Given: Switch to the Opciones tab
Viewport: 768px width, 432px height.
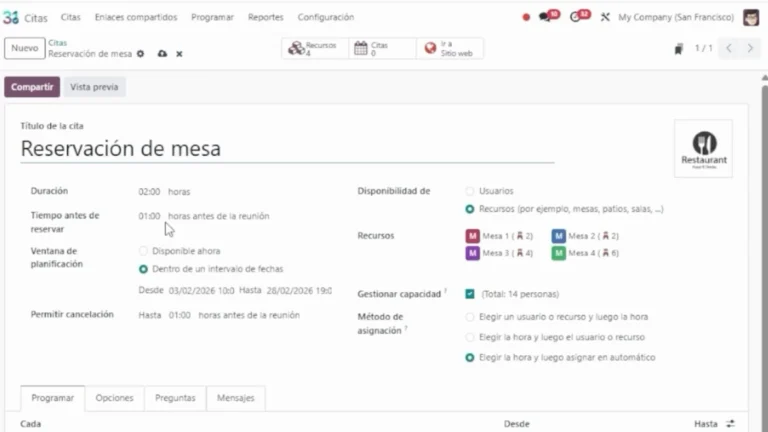Looking at the screenshot, I should click(x=114, y=398).
